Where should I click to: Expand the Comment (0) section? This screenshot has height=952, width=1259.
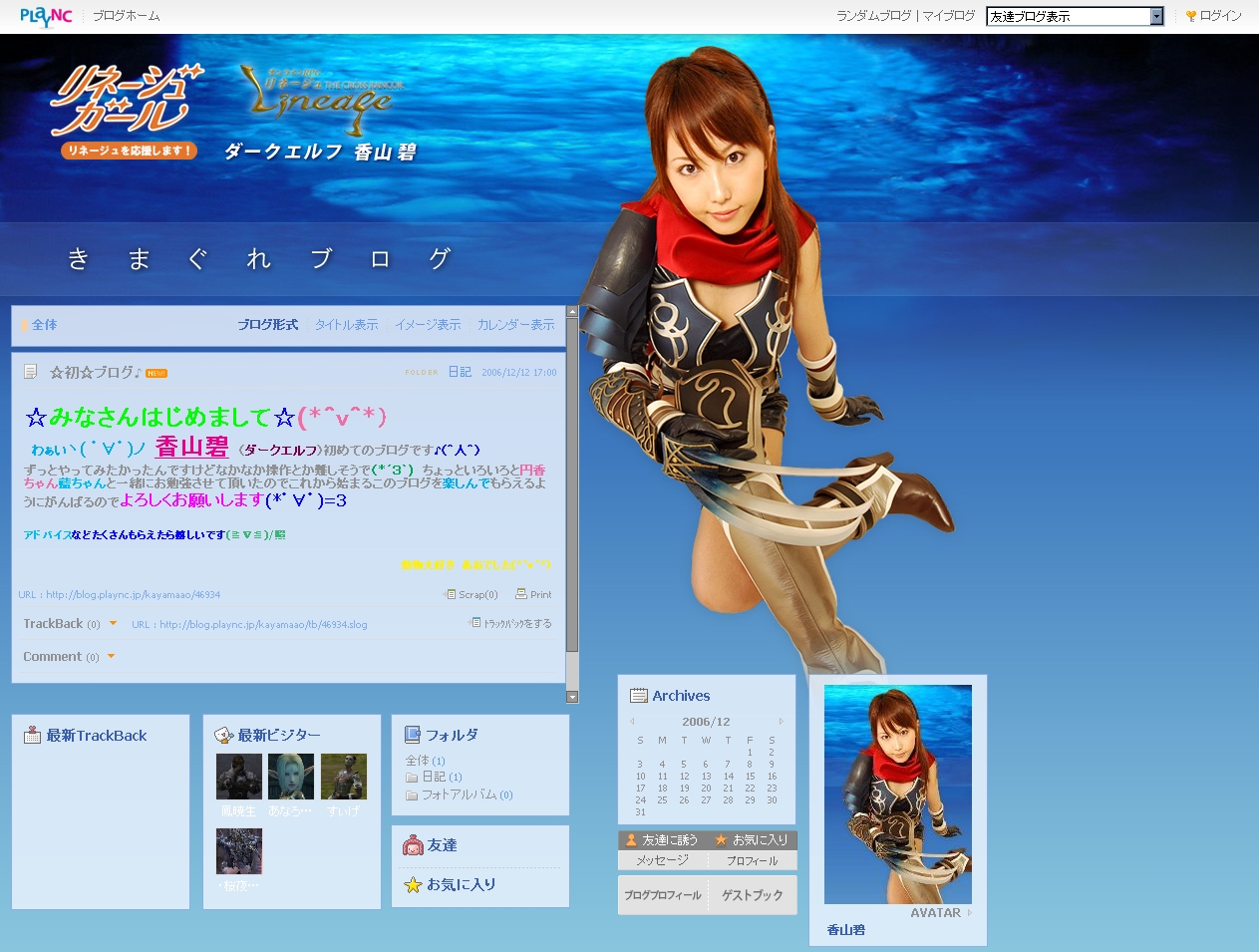coord(111,657)
